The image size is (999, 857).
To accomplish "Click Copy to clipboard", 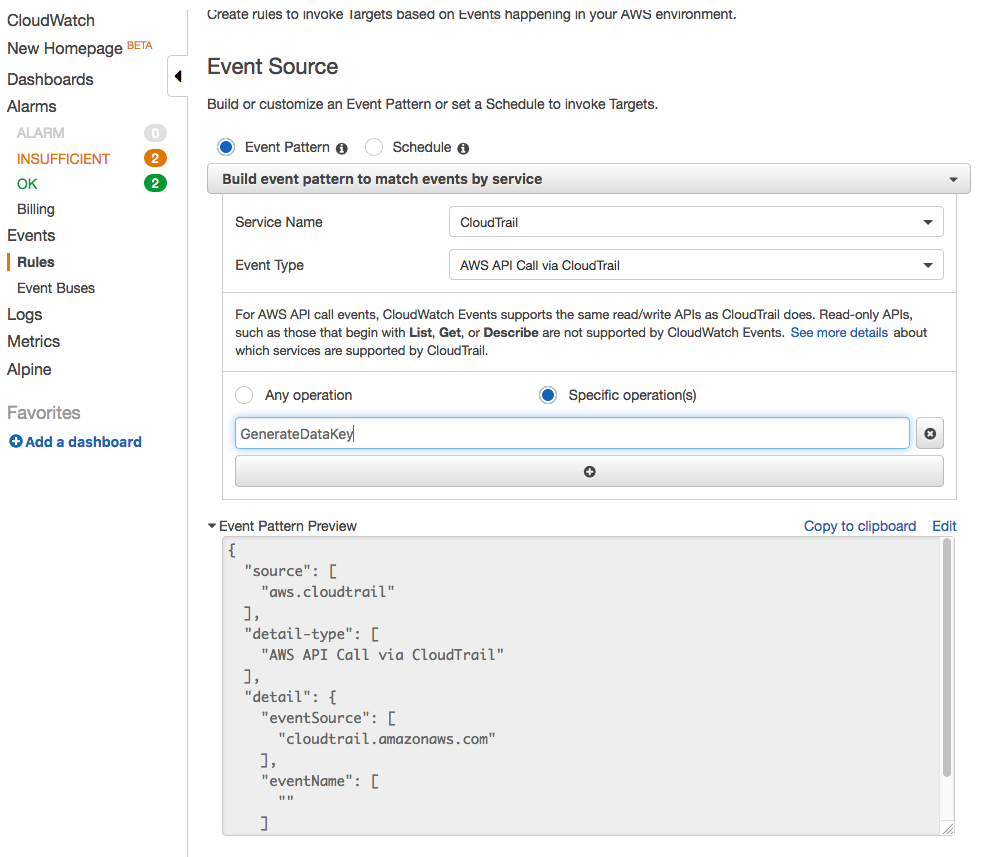I will click(x=859, y=526).
